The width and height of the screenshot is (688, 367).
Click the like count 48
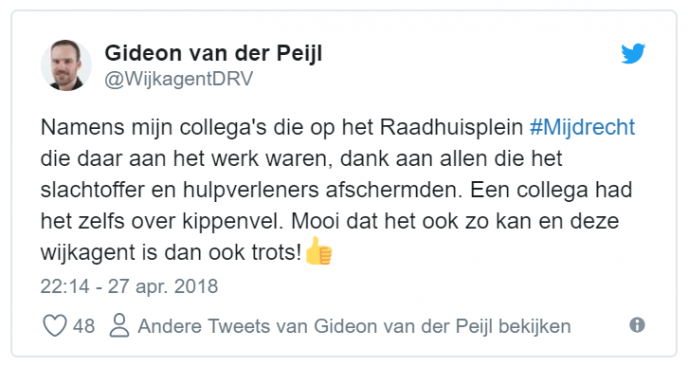point(84,326)
